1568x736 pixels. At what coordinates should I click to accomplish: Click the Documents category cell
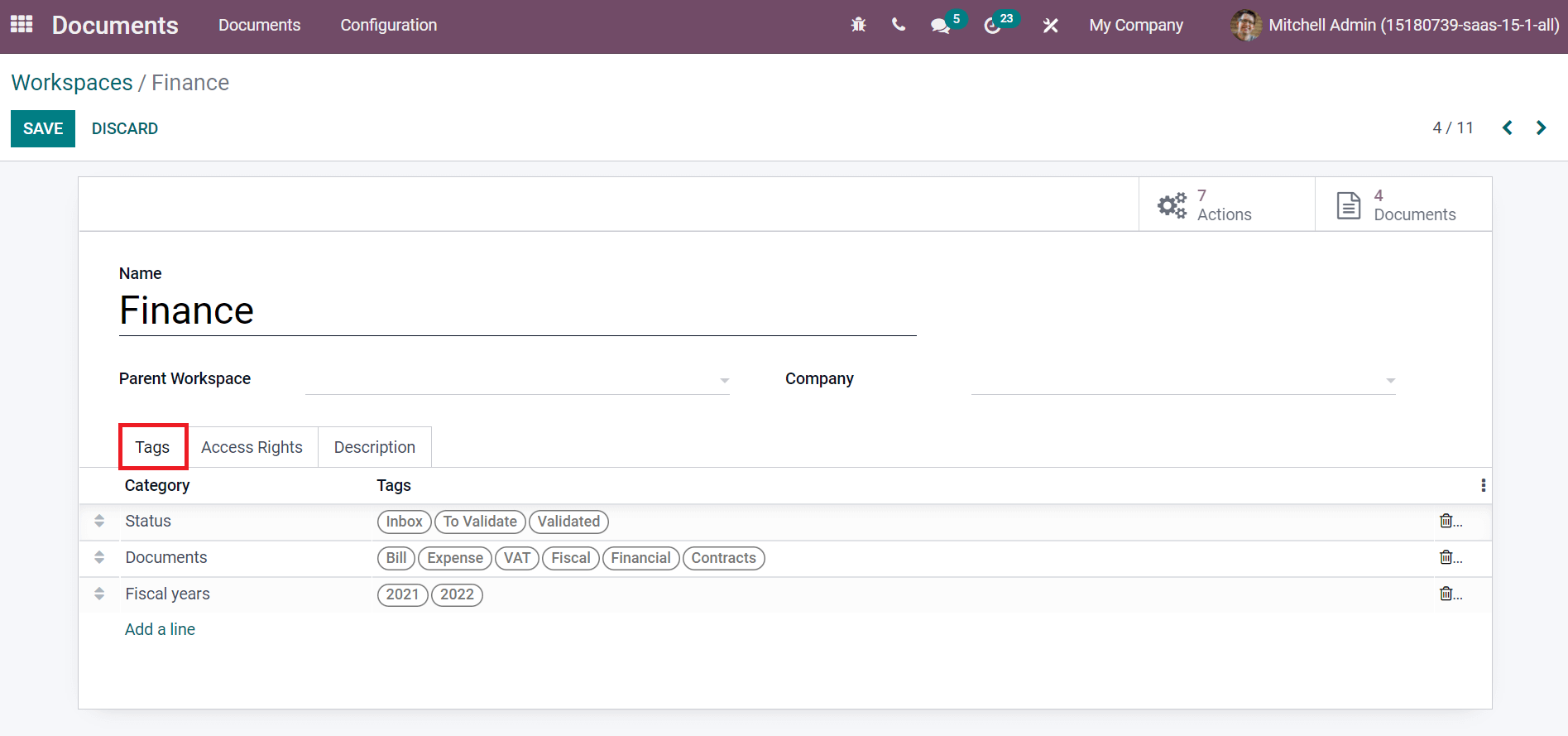(246, 557)
